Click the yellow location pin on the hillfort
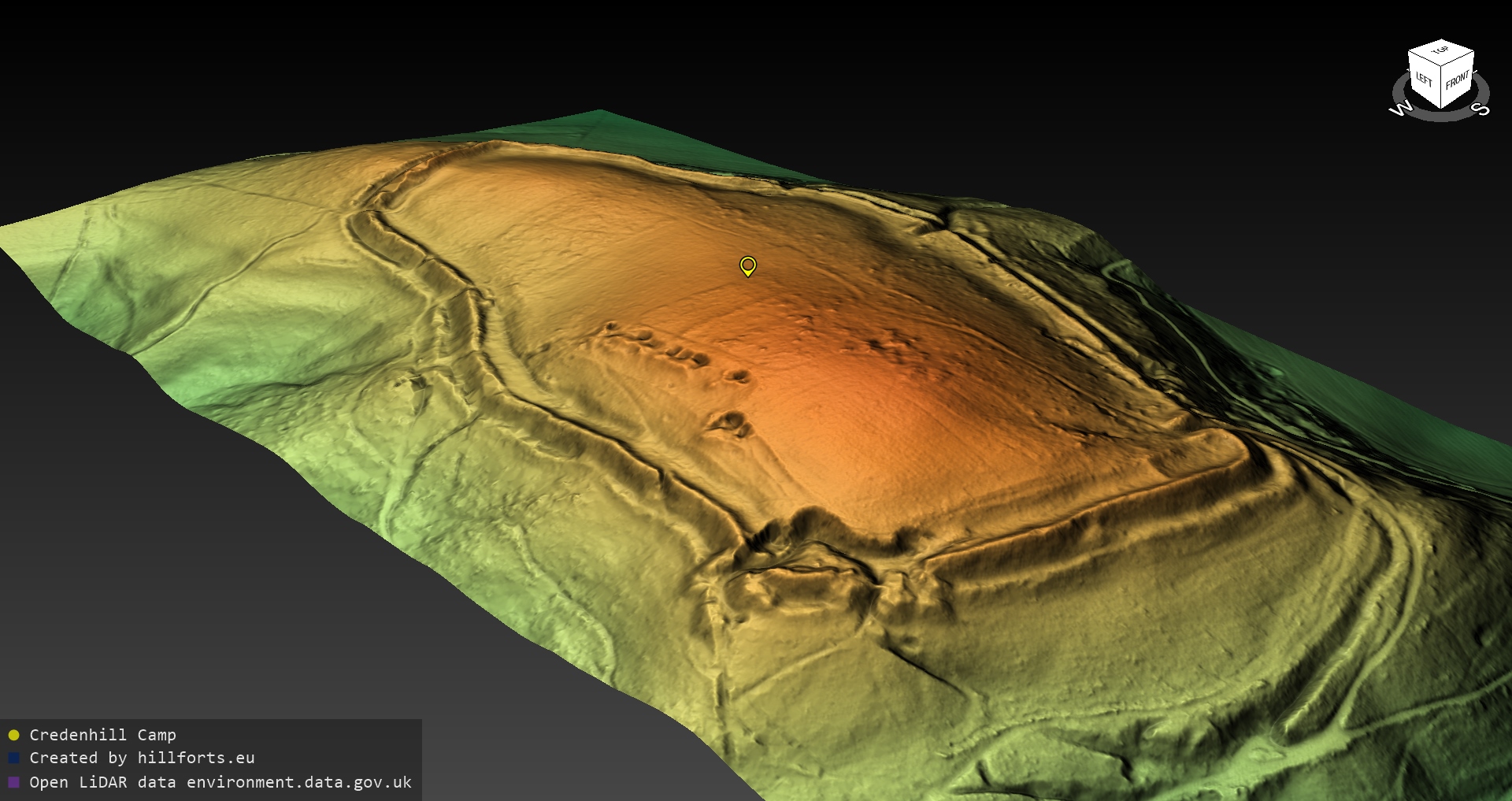Image resolution: width=1512 pixels, height=801 pixels. tap(747, 265)
